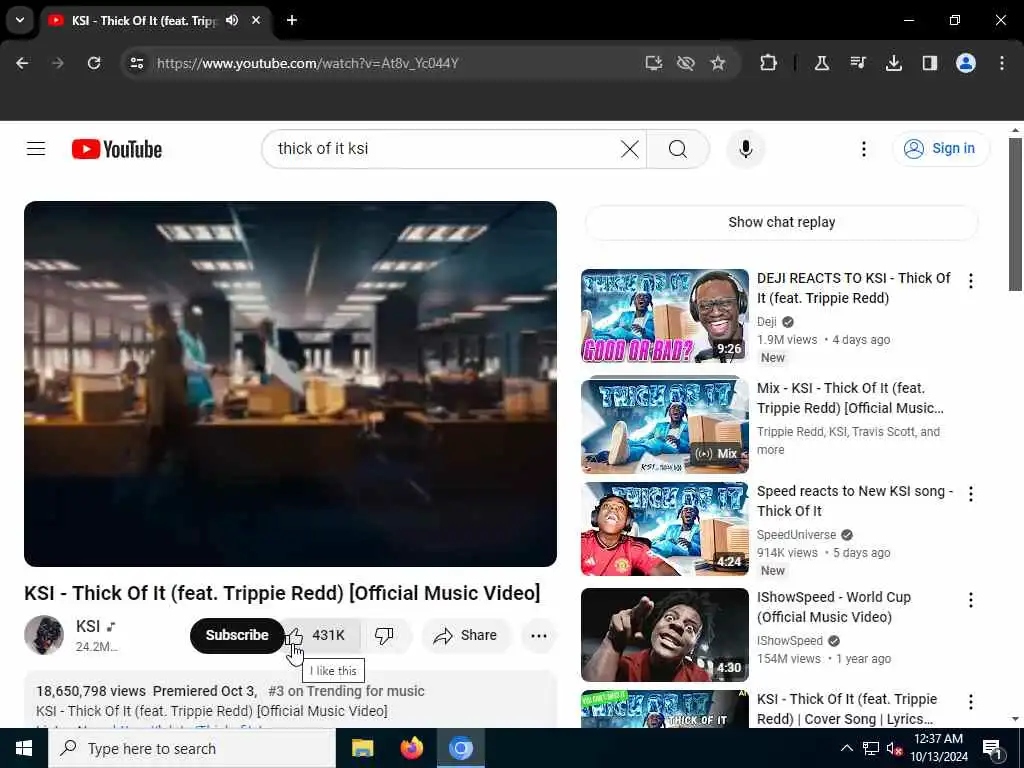1024x768 pixels.
Task: Open File Explorer from taskbar
Action: (x=362, y=748)
